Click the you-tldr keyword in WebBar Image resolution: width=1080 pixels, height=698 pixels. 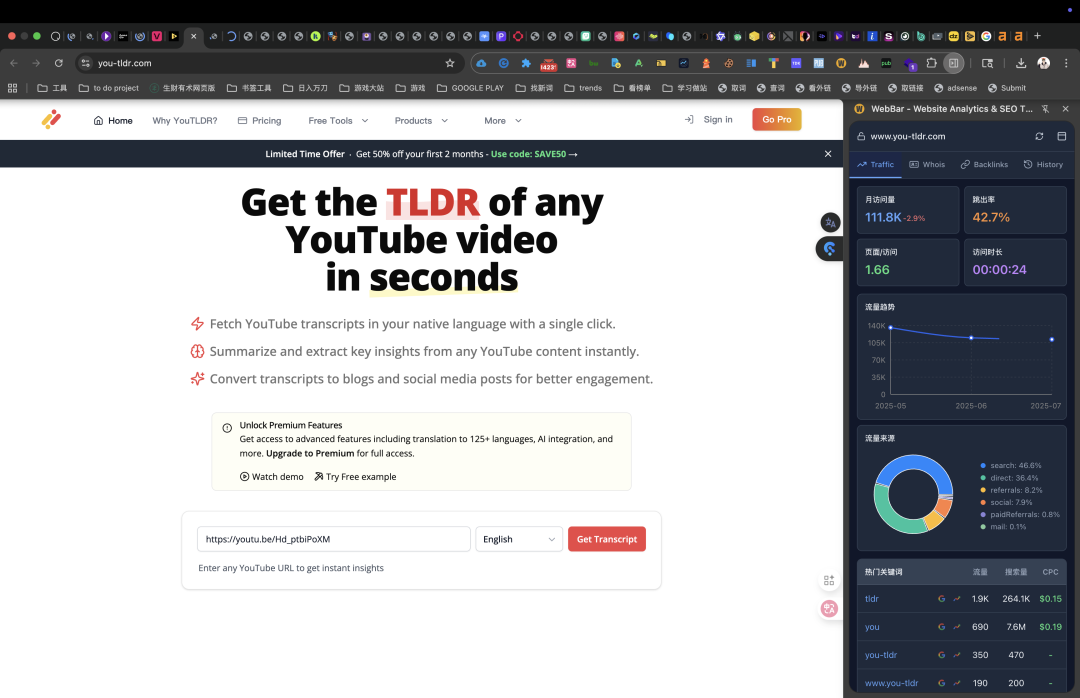click(881, 655)
